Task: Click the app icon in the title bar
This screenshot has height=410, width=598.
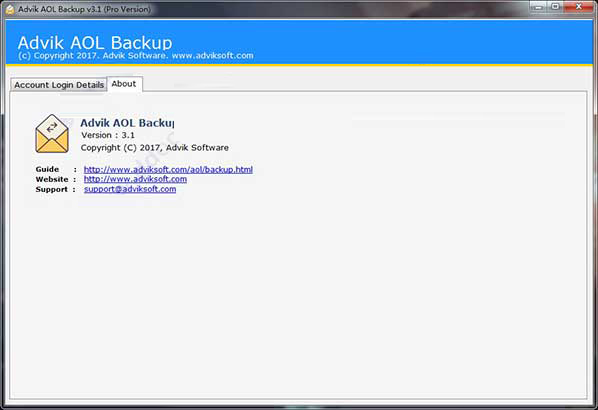Action: click(x=10, y=10)
